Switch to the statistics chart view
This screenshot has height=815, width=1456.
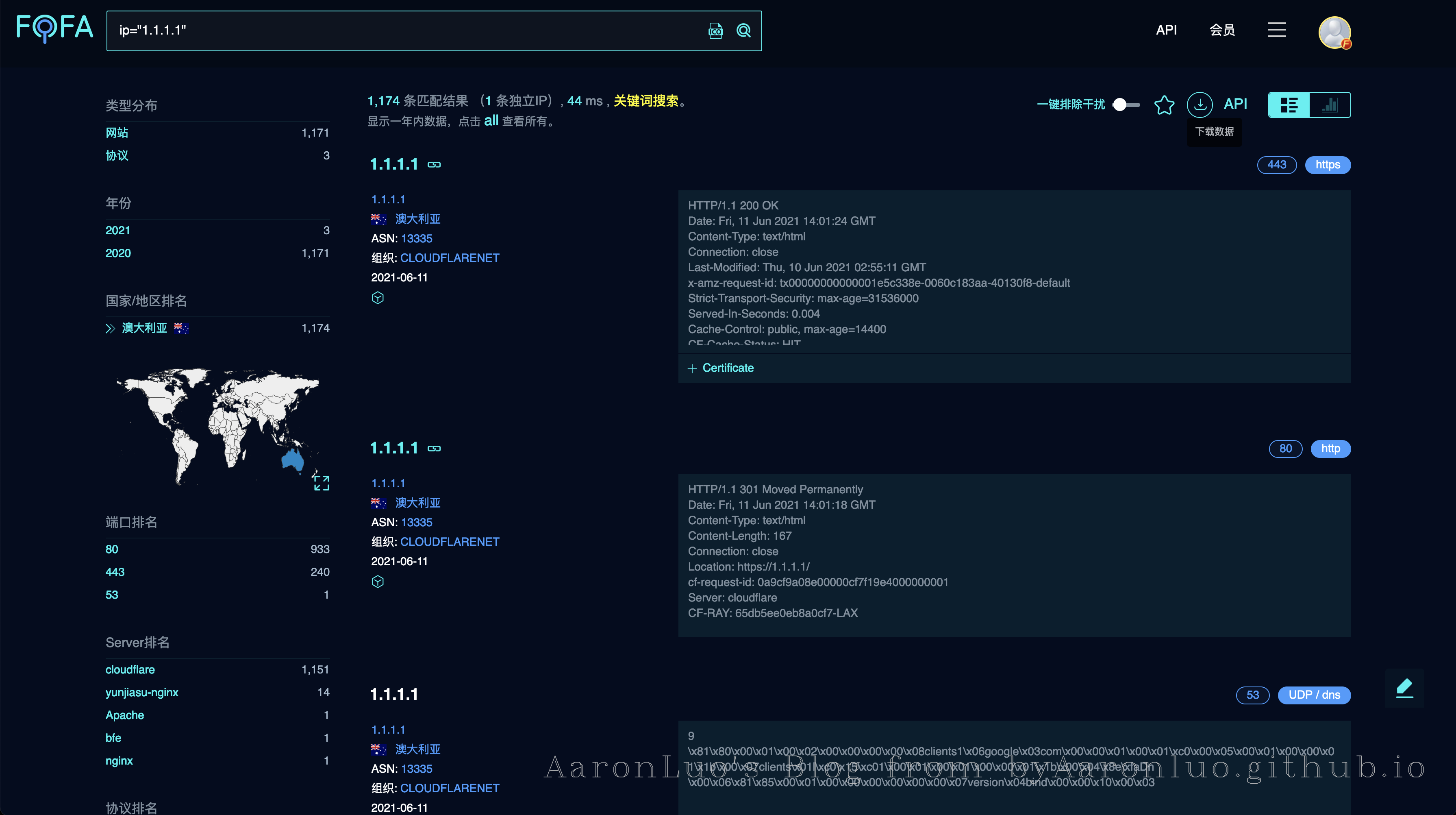1330,105
